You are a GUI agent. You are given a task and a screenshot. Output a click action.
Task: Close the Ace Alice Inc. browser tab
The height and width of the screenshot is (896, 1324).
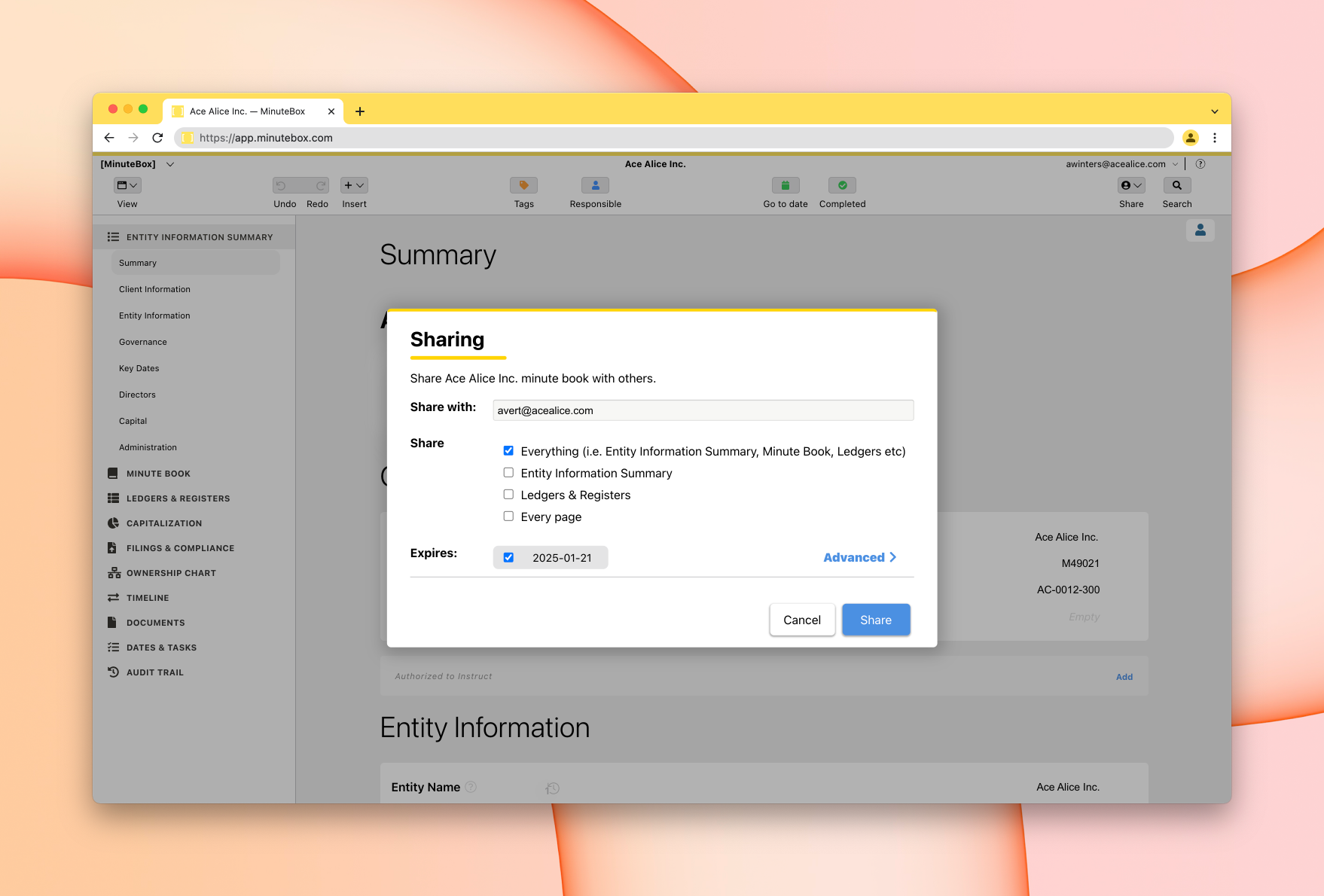tap(331, 111)
